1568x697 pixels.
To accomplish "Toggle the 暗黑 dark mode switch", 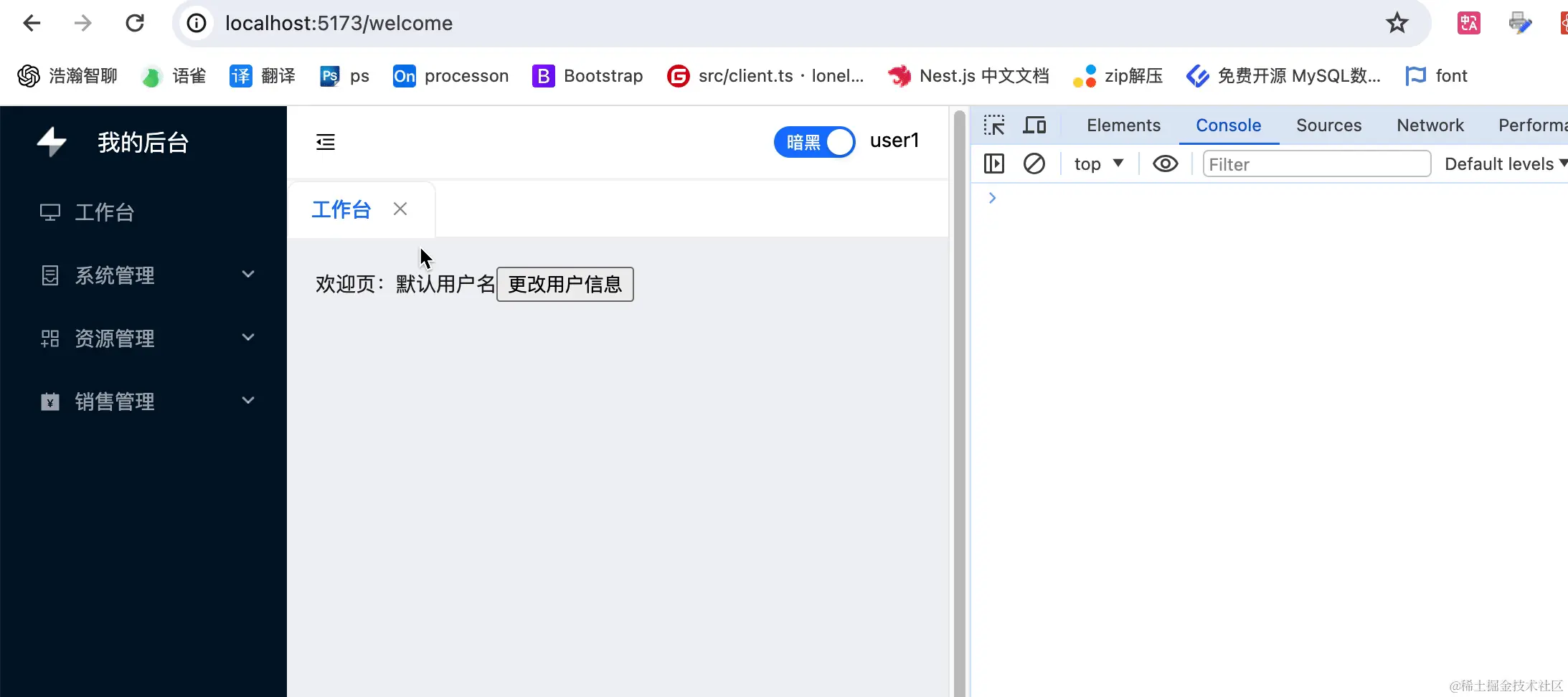I will 814,142.
